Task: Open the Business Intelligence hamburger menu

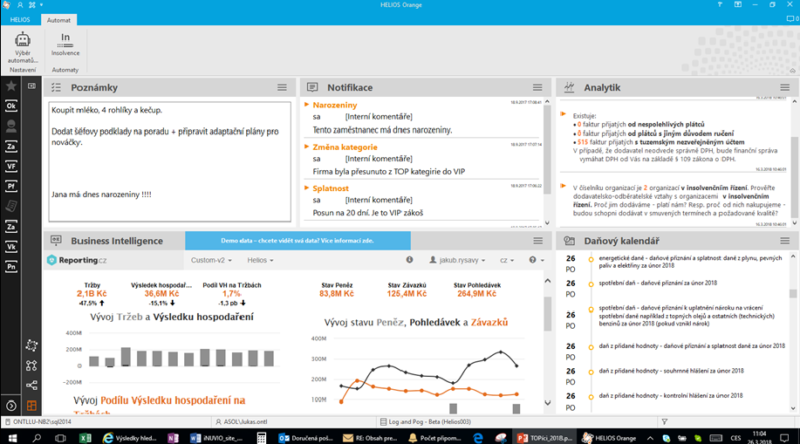Action: click(538, 240)
